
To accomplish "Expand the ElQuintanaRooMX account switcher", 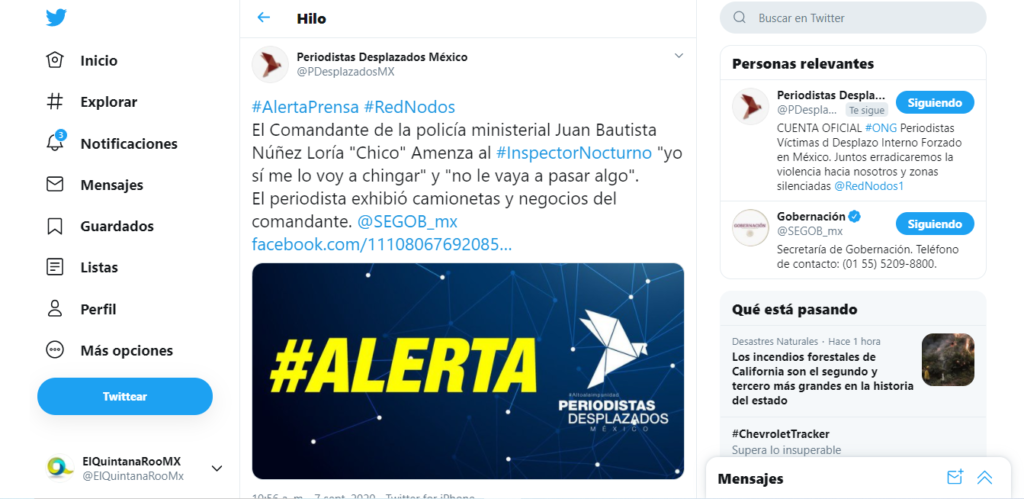I will 217,468.
